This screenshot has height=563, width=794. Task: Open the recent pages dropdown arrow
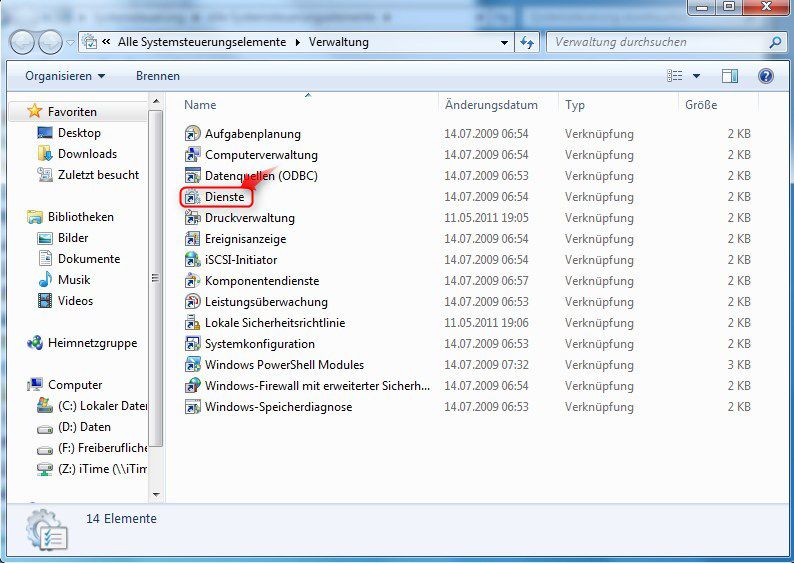70,43
